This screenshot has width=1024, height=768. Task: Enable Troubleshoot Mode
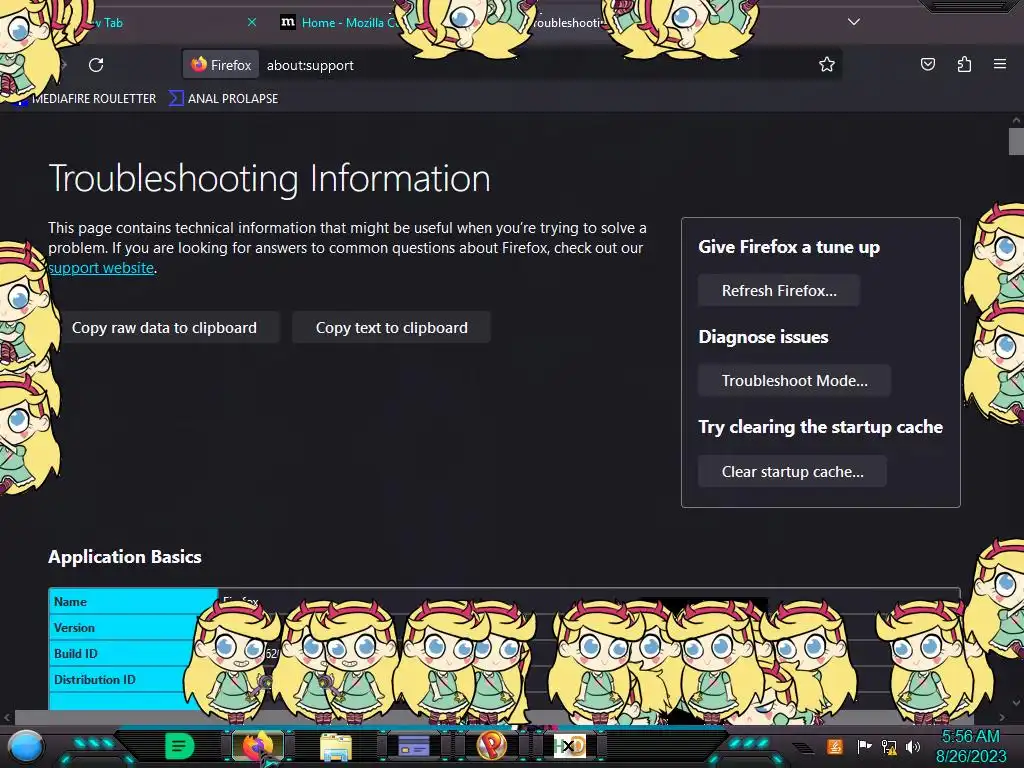pos(794,381)
